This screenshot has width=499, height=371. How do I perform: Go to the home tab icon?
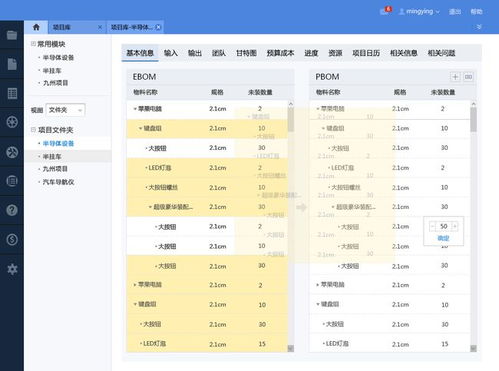(x=36, y=27)
